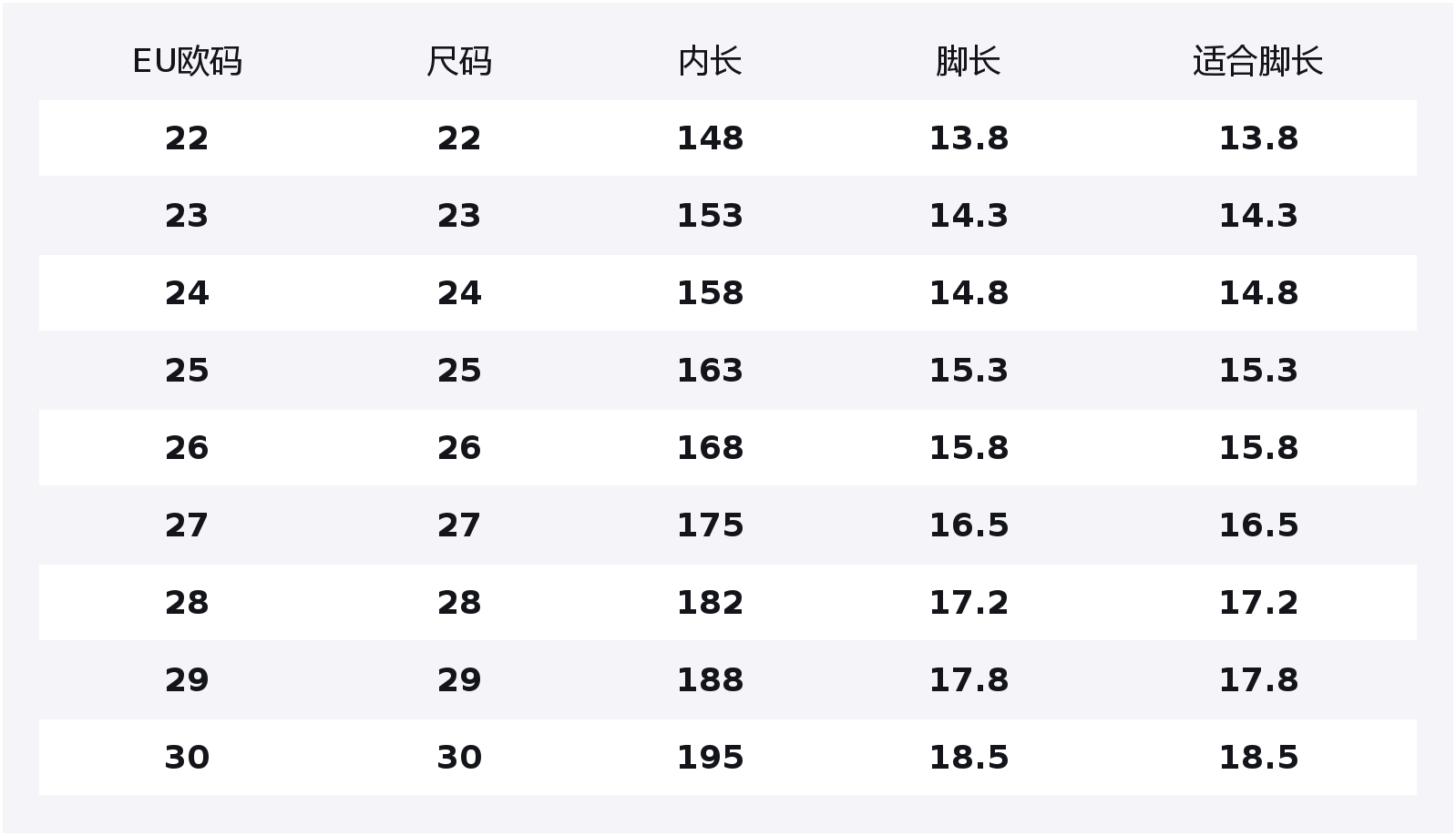Click the 适合脚长 column header
Viewport: 1456px width, 836px height.
pyautogui.click(x=1258, y=61)
